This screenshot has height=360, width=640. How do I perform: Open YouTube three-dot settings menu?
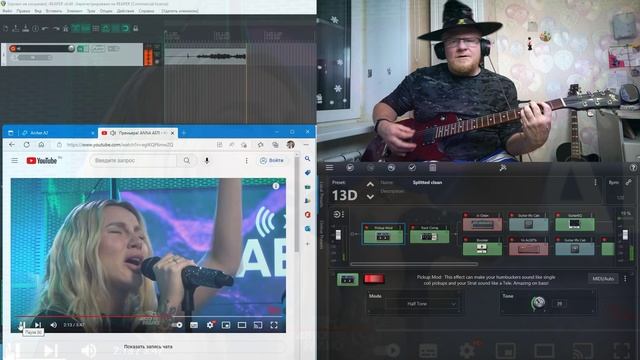click(246, 160)
